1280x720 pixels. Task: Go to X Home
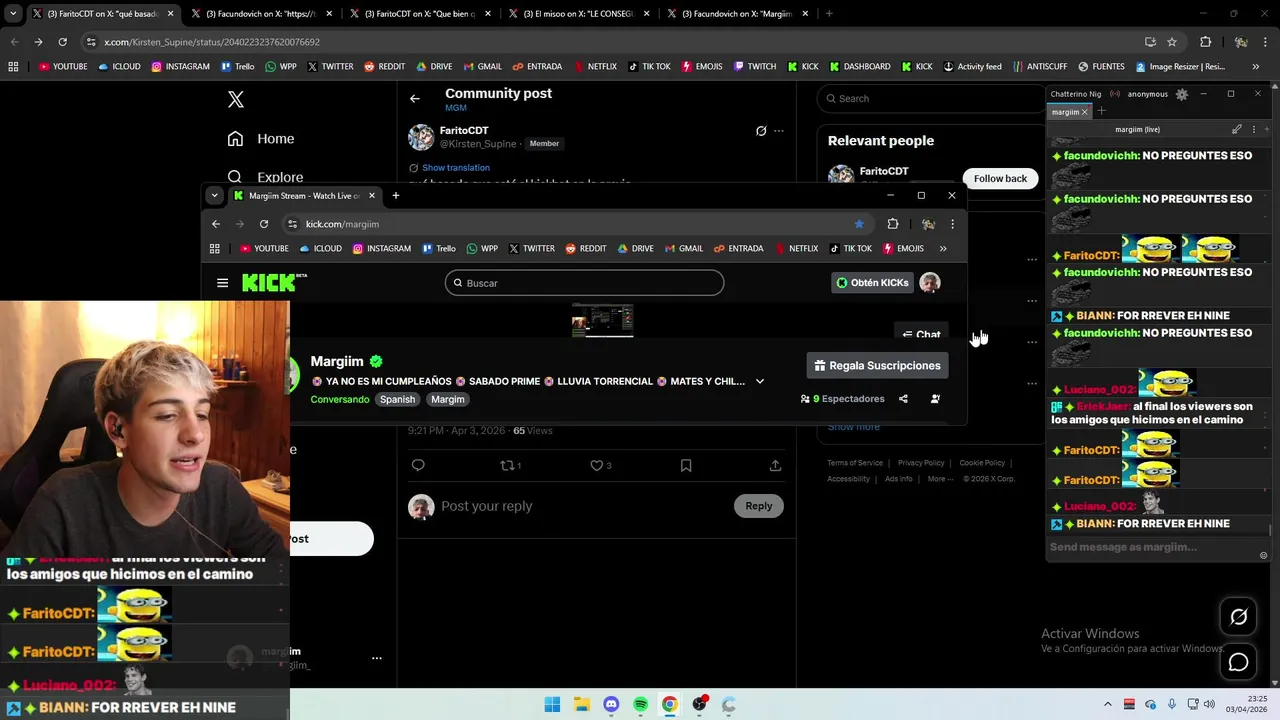[x=261, y=139]
